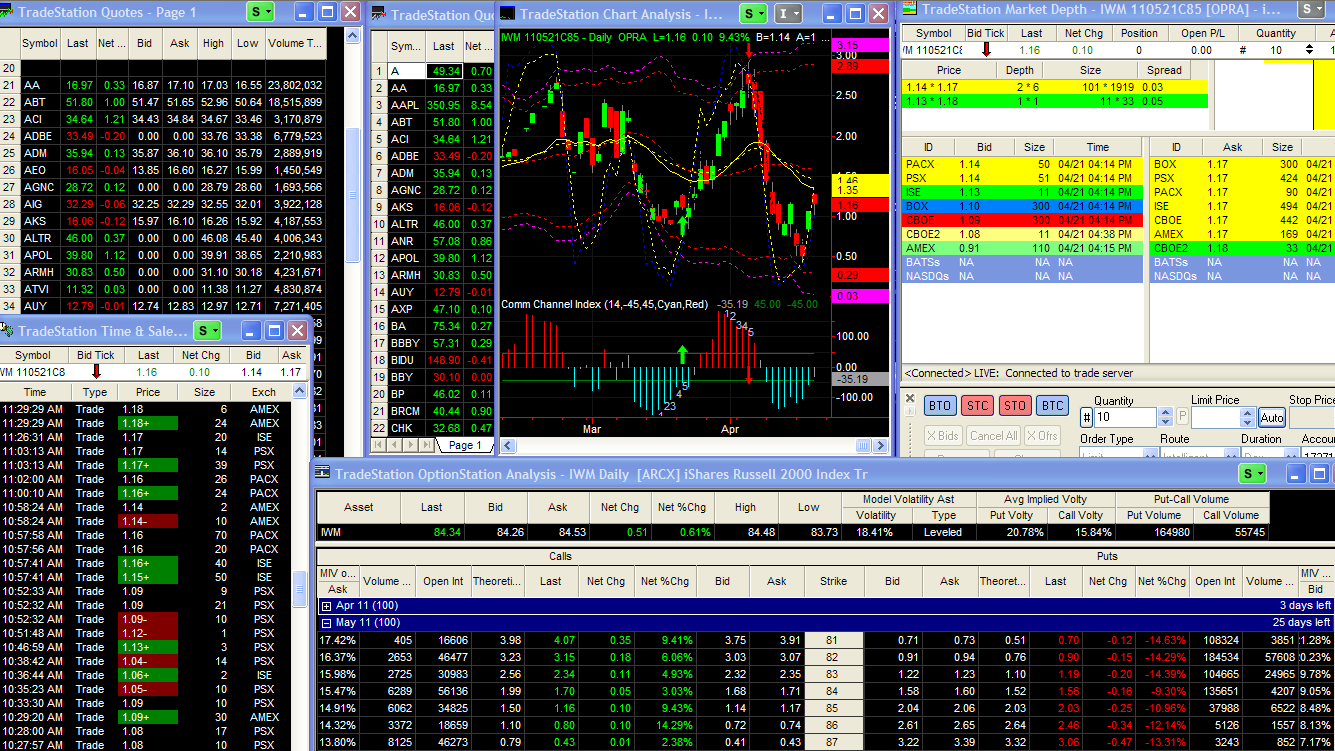Image resolution: width=1335 pixels, height=751 pixels.
Task: Click the red Sell to Close (STC) button
Action: (x=977, y=405)
